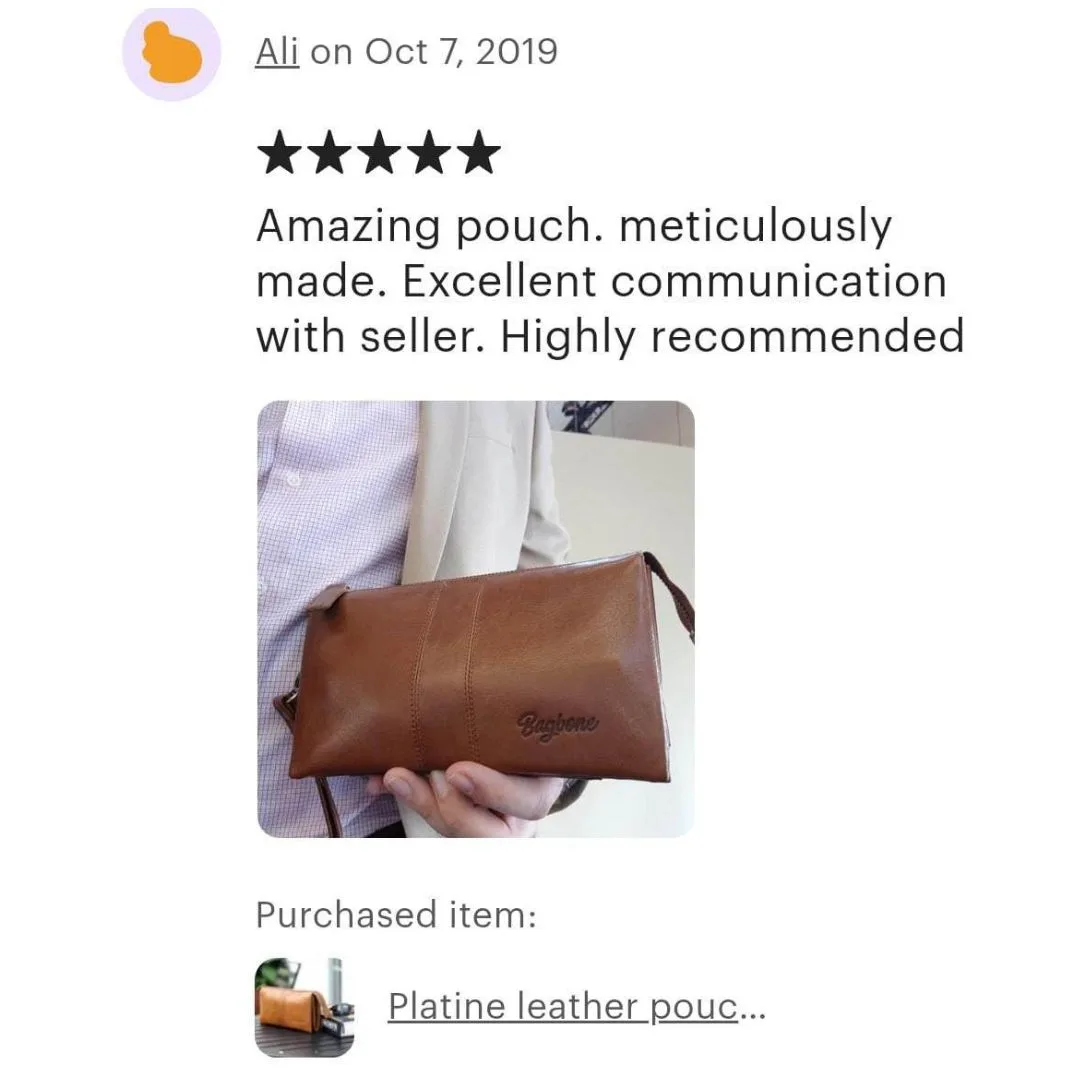The width and height of the screenshot is (1080, 1080).
Task: Select the second rating star
Action: (329, 152)
